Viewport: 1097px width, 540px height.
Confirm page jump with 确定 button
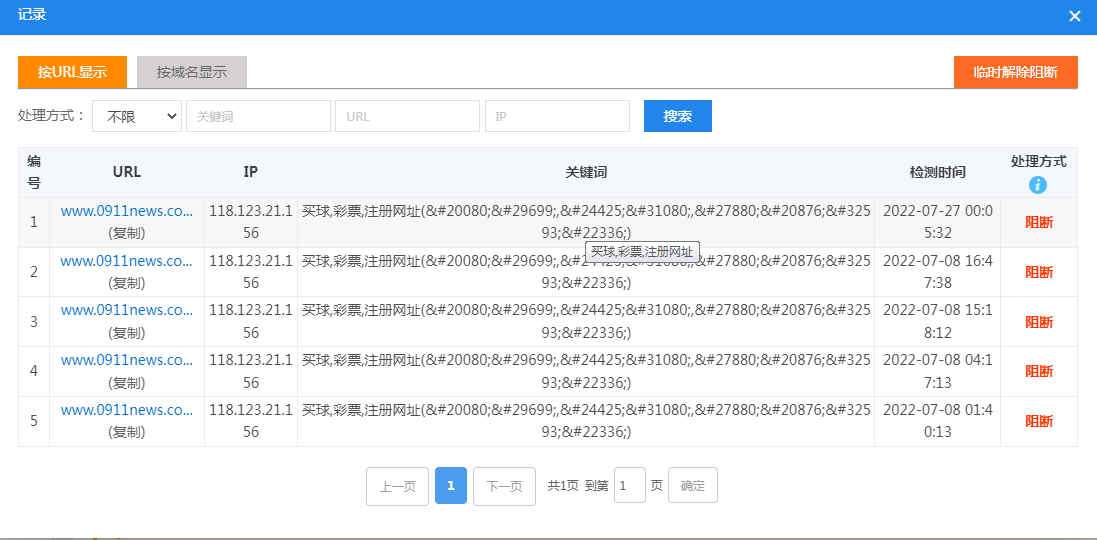692,486
